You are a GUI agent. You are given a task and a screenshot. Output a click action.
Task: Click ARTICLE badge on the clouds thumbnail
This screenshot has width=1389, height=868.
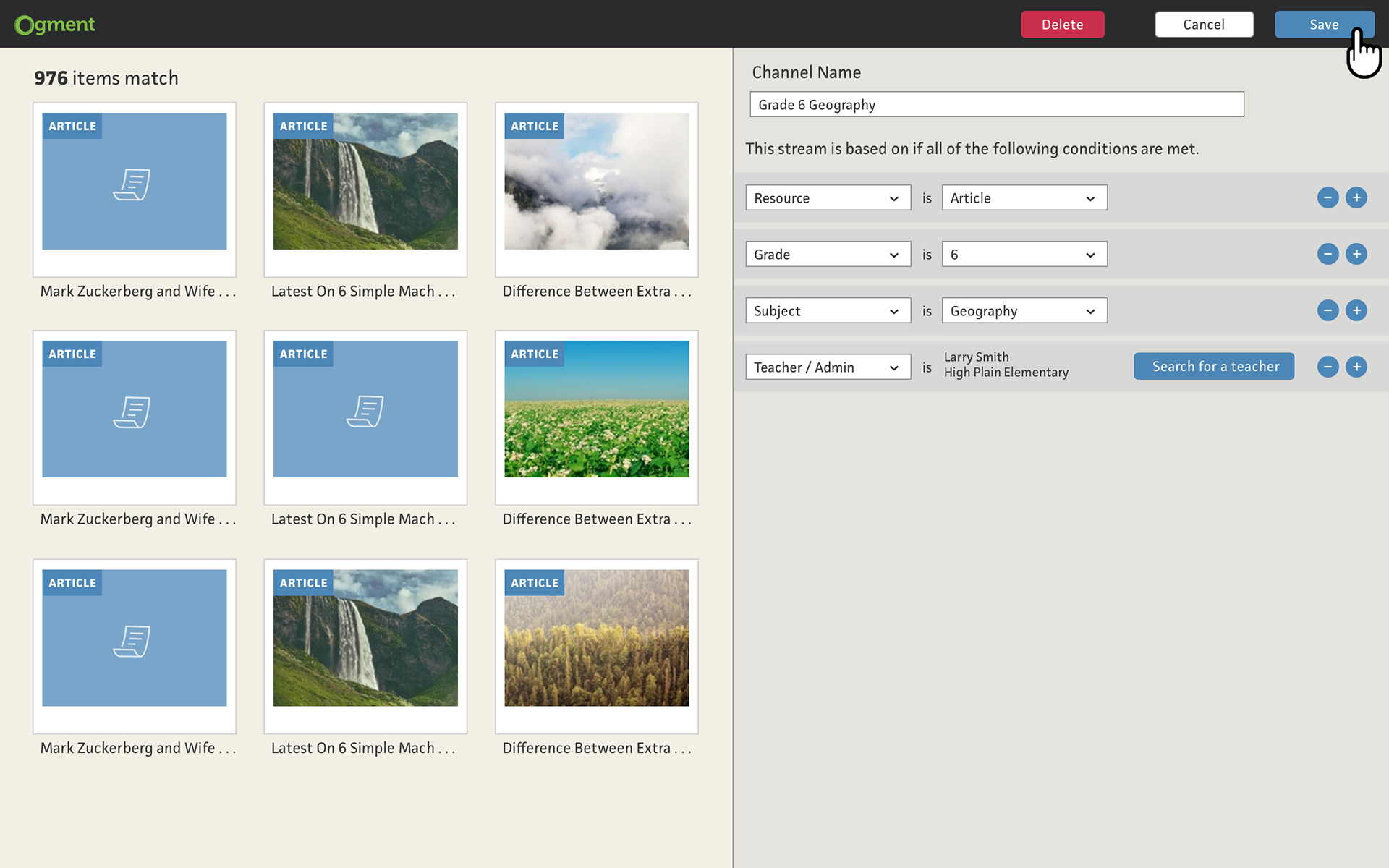(x=535, y=126)
